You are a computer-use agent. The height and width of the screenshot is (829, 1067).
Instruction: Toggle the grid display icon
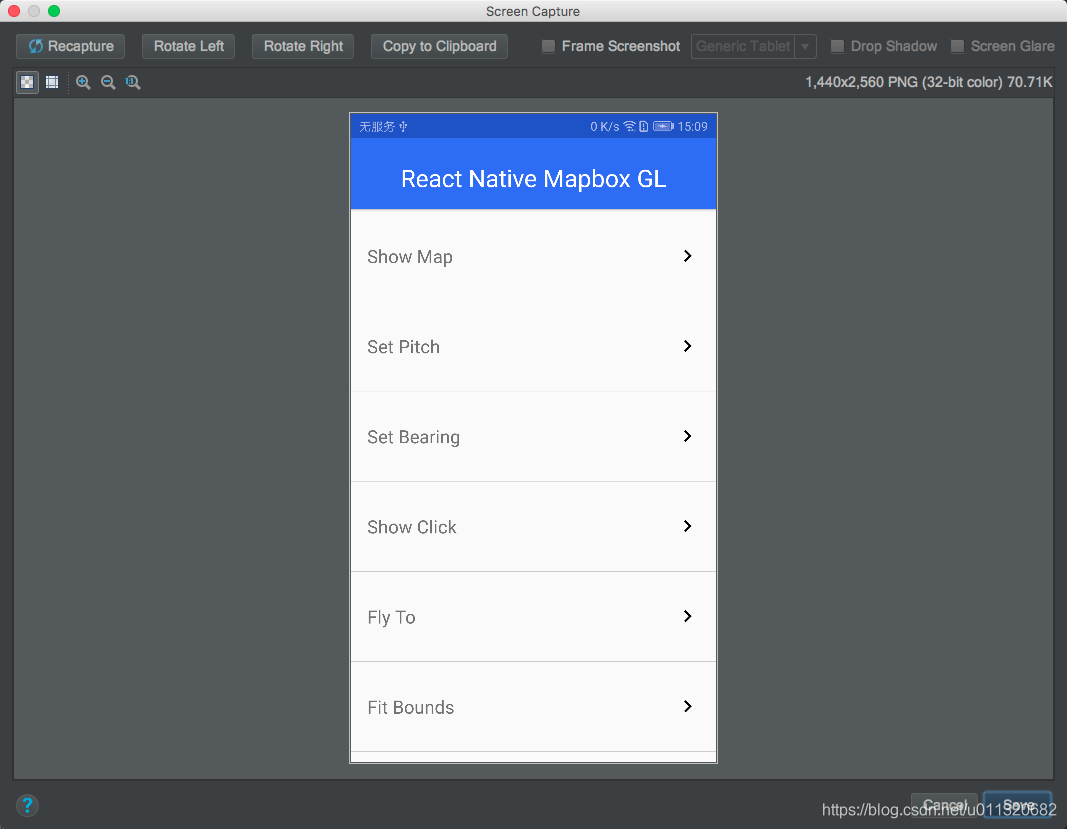click(52, 82)
